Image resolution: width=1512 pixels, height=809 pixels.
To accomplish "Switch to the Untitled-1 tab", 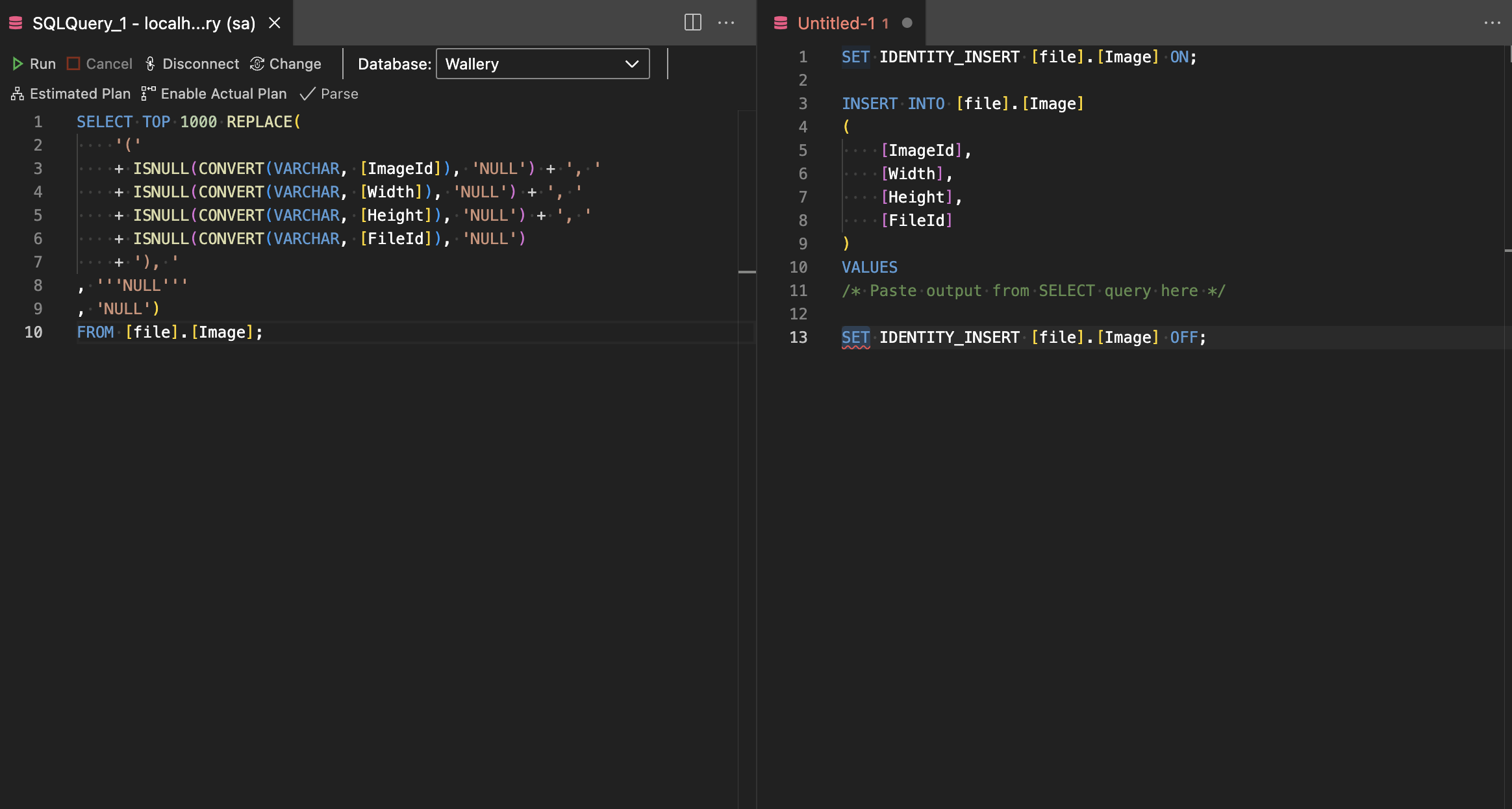I will [x=835, y=23].
